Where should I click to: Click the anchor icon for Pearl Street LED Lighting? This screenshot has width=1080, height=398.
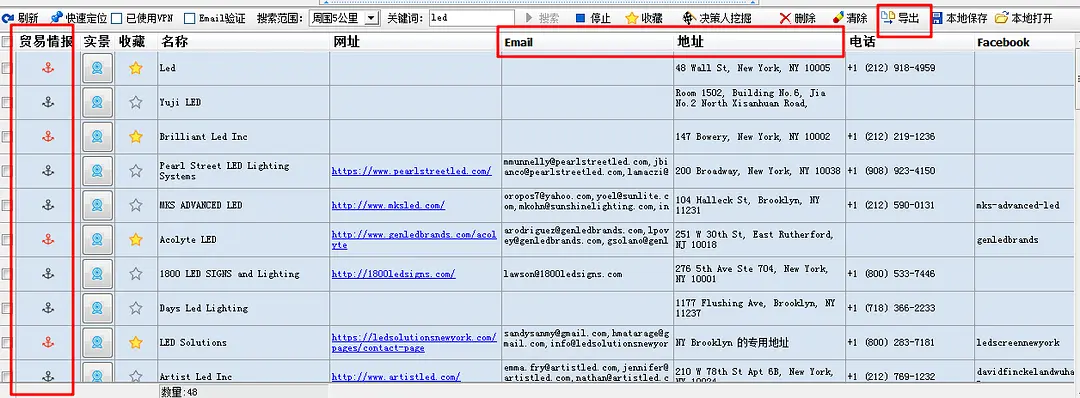(x=48, y=171)
